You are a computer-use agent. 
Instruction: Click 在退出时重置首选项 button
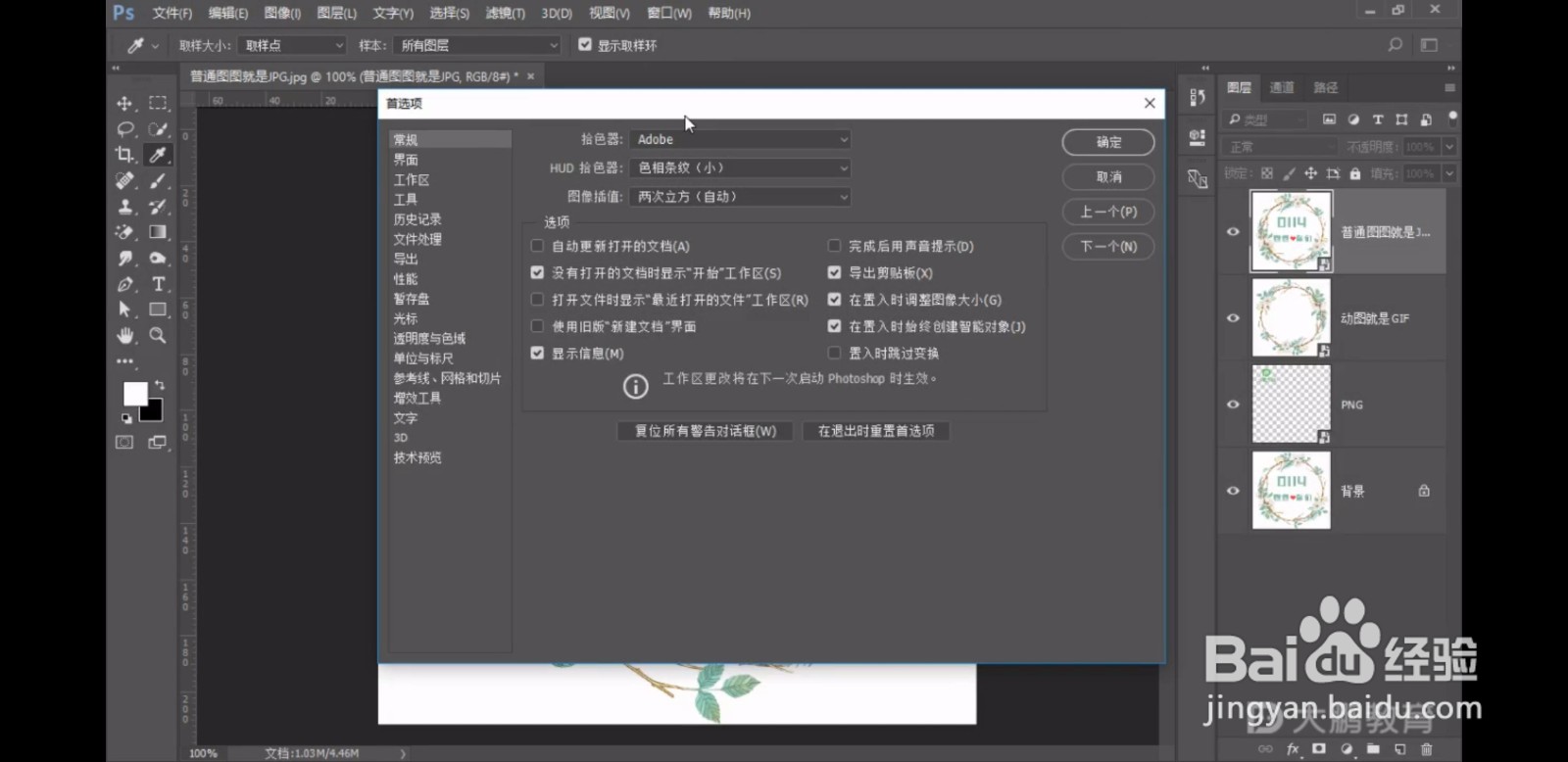[x=876, y=431]
